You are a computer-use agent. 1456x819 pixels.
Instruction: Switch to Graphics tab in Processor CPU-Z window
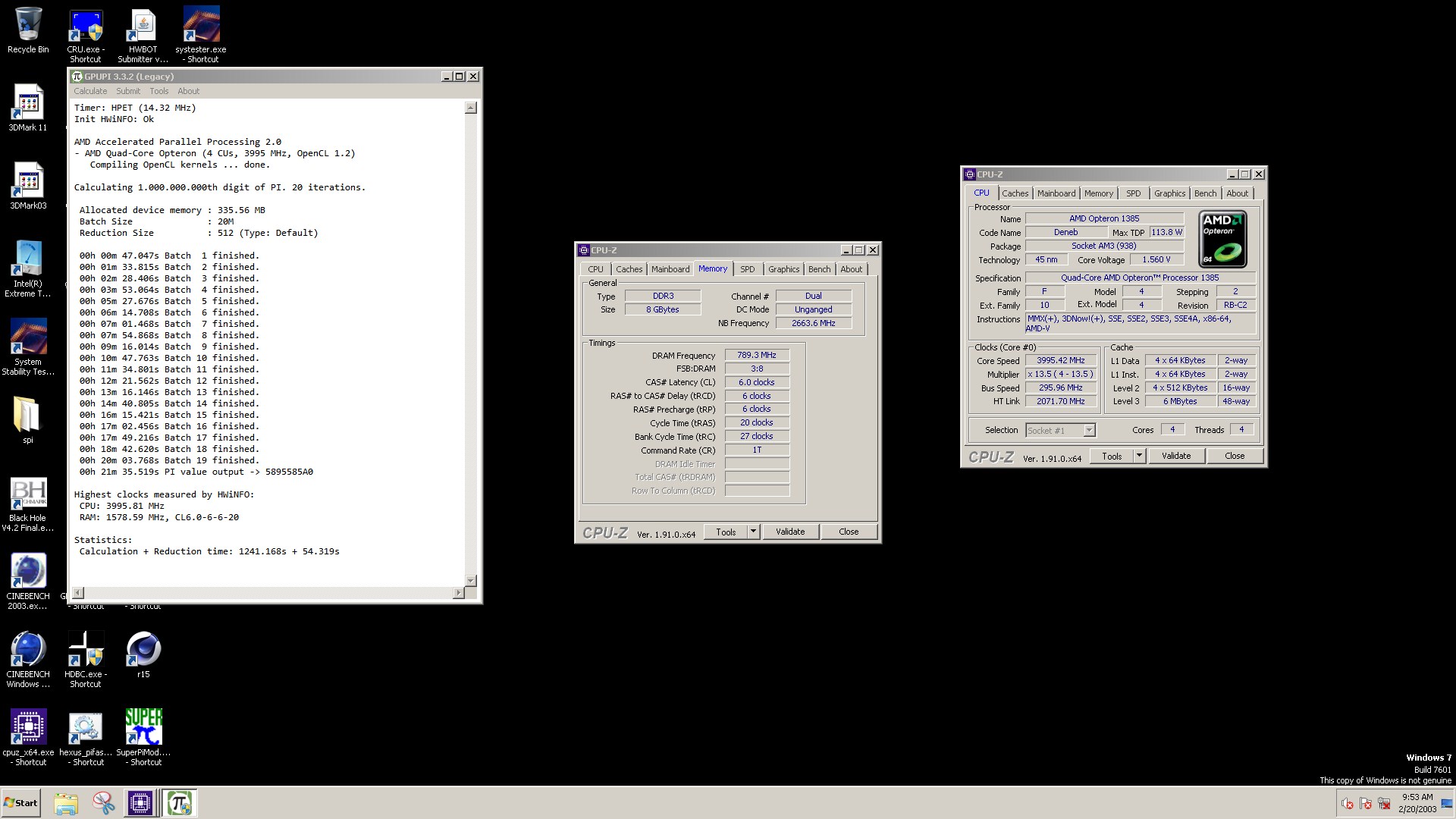click(x=1169, y=193)
